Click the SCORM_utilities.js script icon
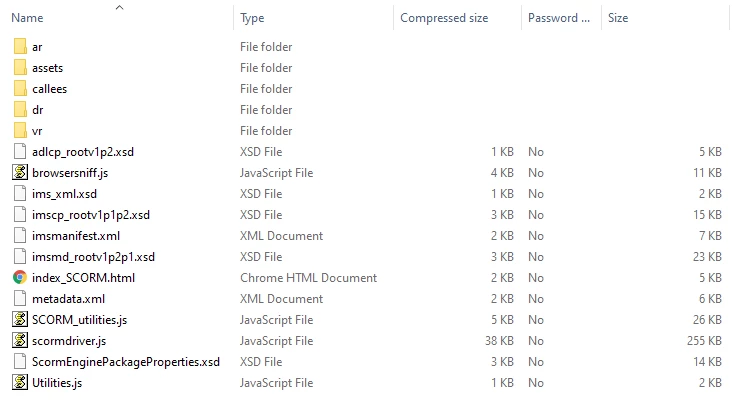Image resolution: width=744 pixels, height=418 pixels. pos(20,320)
